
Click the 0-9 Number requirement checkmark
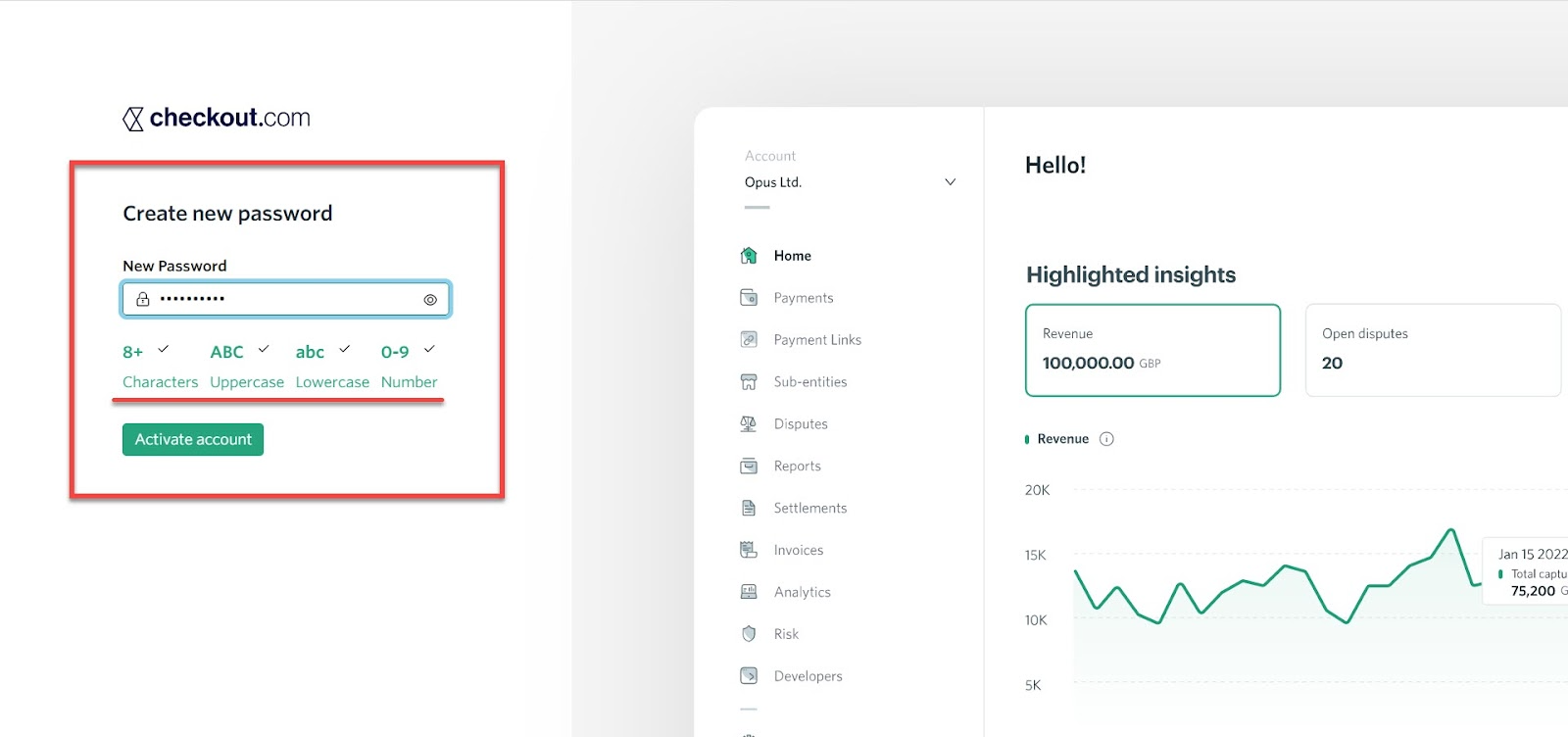429,349
